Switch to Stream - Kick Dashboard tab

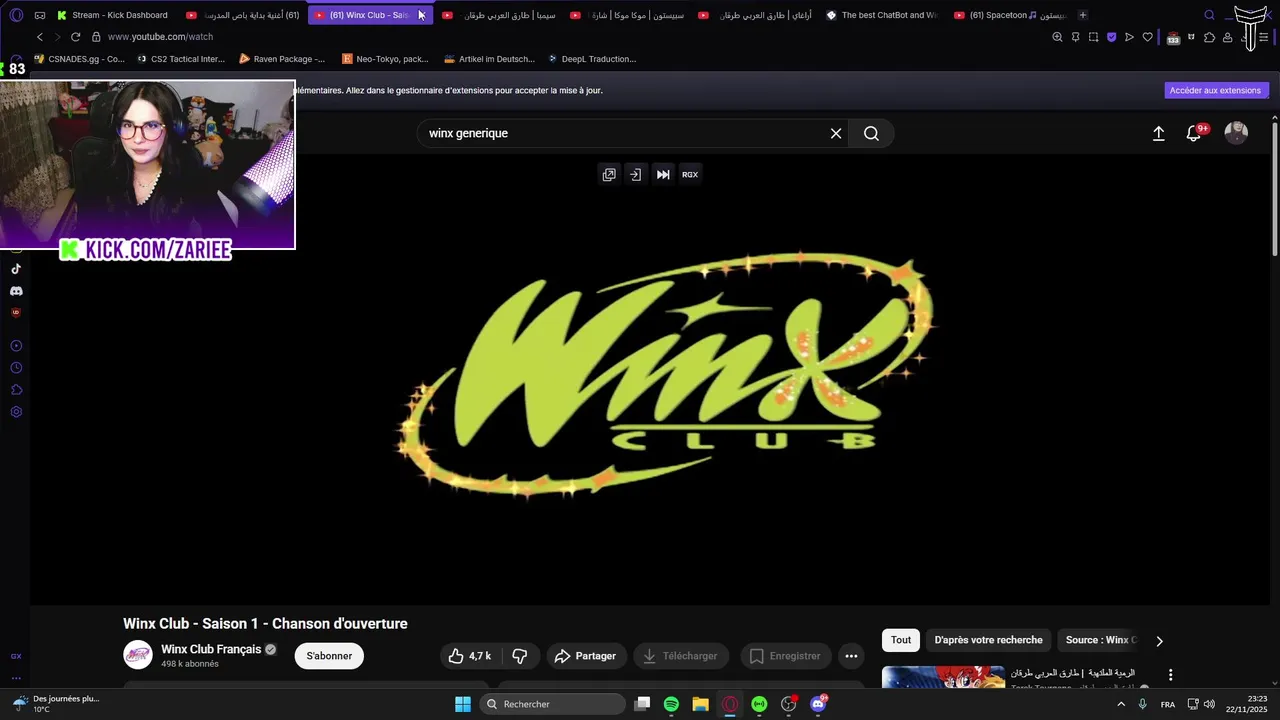pyautogui.click(x=112, y=15)
